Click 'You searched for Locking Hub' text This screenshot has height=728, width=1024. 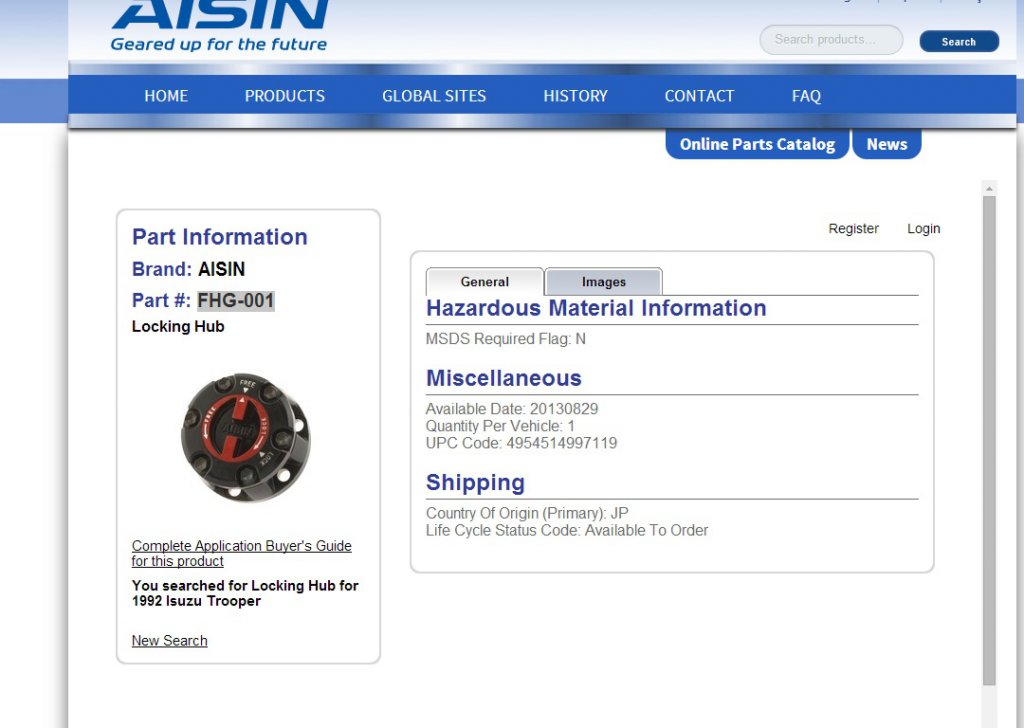pyautogui.click(x=245, y=593)
